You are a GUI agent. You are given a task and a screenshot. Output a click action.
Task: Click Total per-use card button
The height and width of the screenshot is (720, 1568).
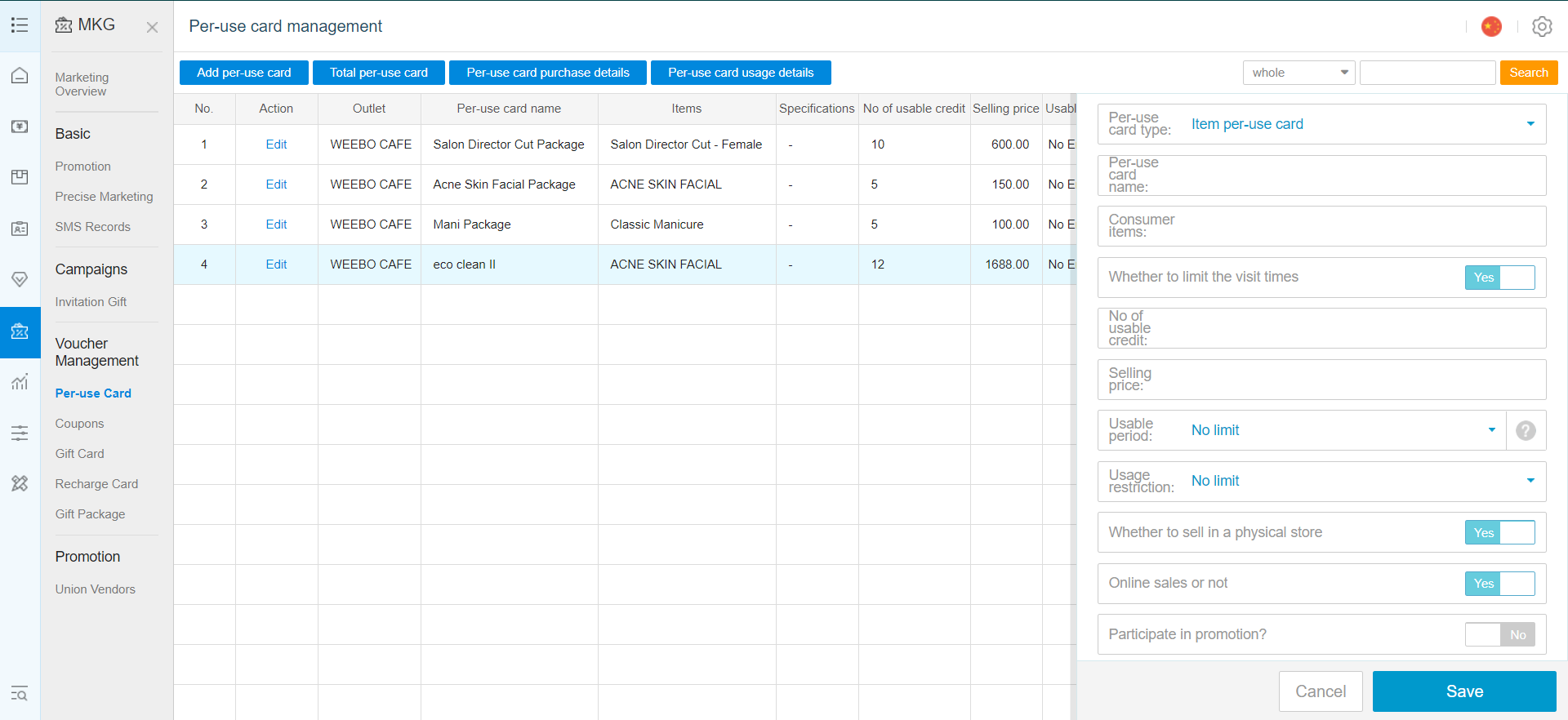[379, 73]
